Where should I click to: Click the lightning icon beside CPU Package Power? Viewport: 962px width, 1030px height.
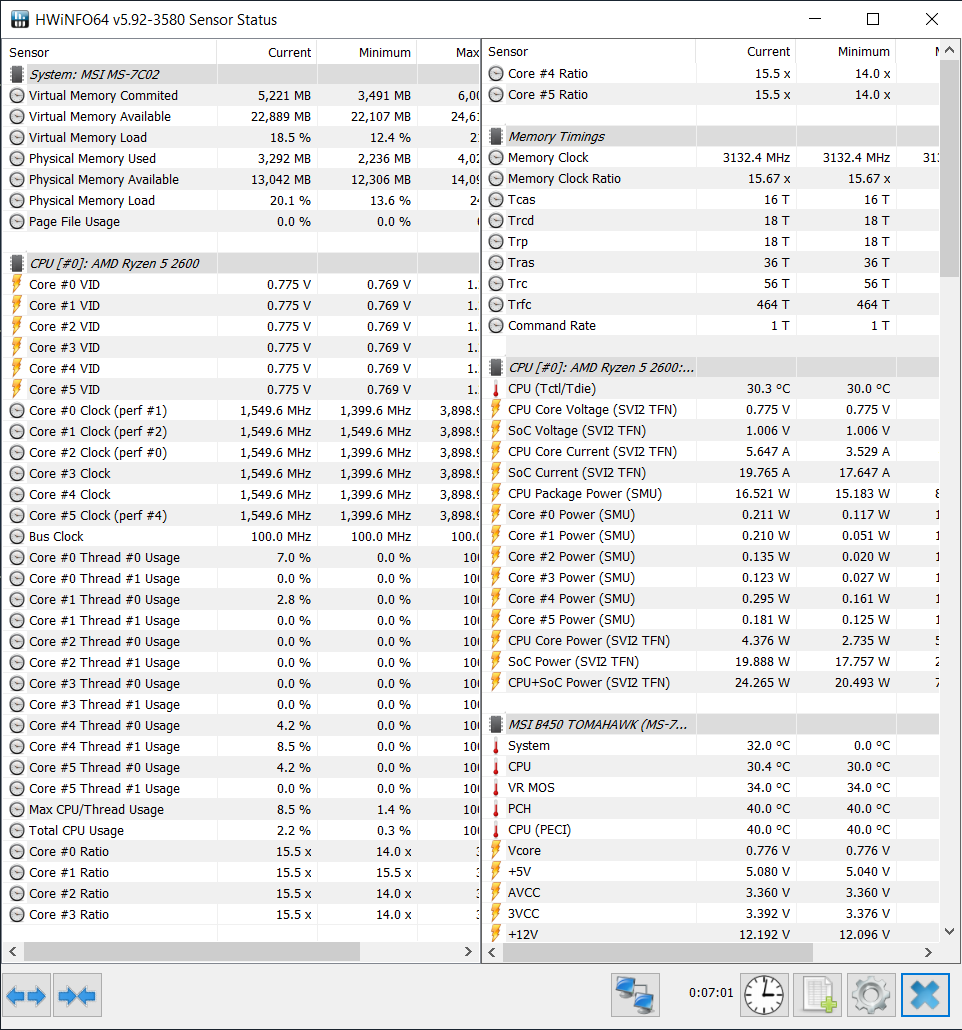[496, 494]
